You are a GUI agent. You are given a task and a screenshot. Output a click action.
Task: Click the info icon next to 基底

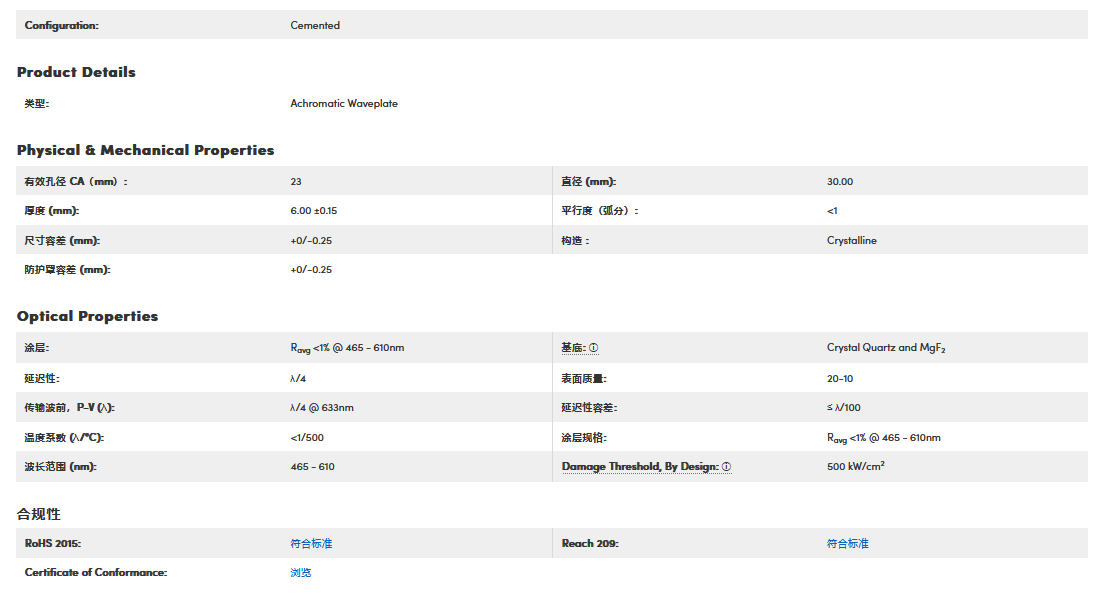[593, 348]
